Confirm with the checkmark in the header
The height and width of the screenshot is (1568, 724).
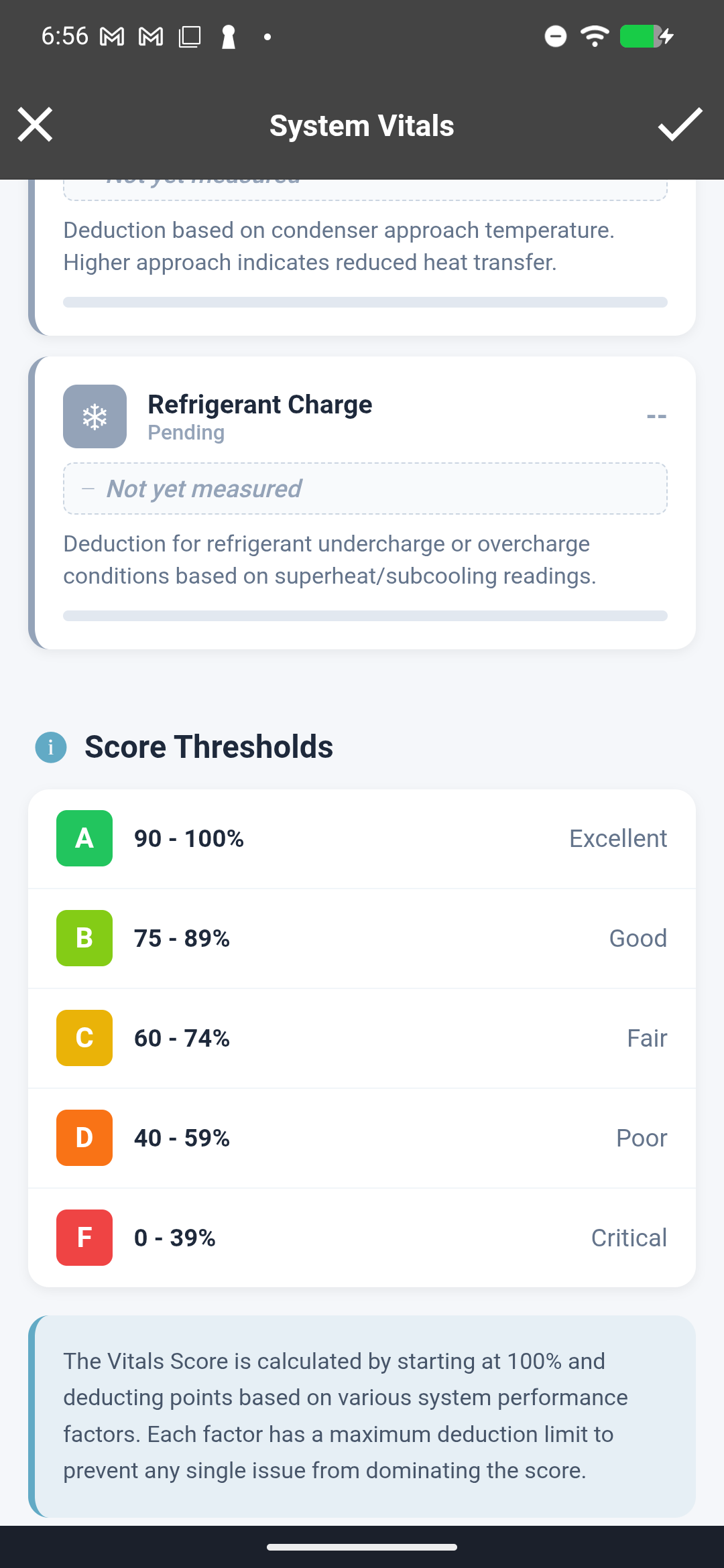pos(679,125)
